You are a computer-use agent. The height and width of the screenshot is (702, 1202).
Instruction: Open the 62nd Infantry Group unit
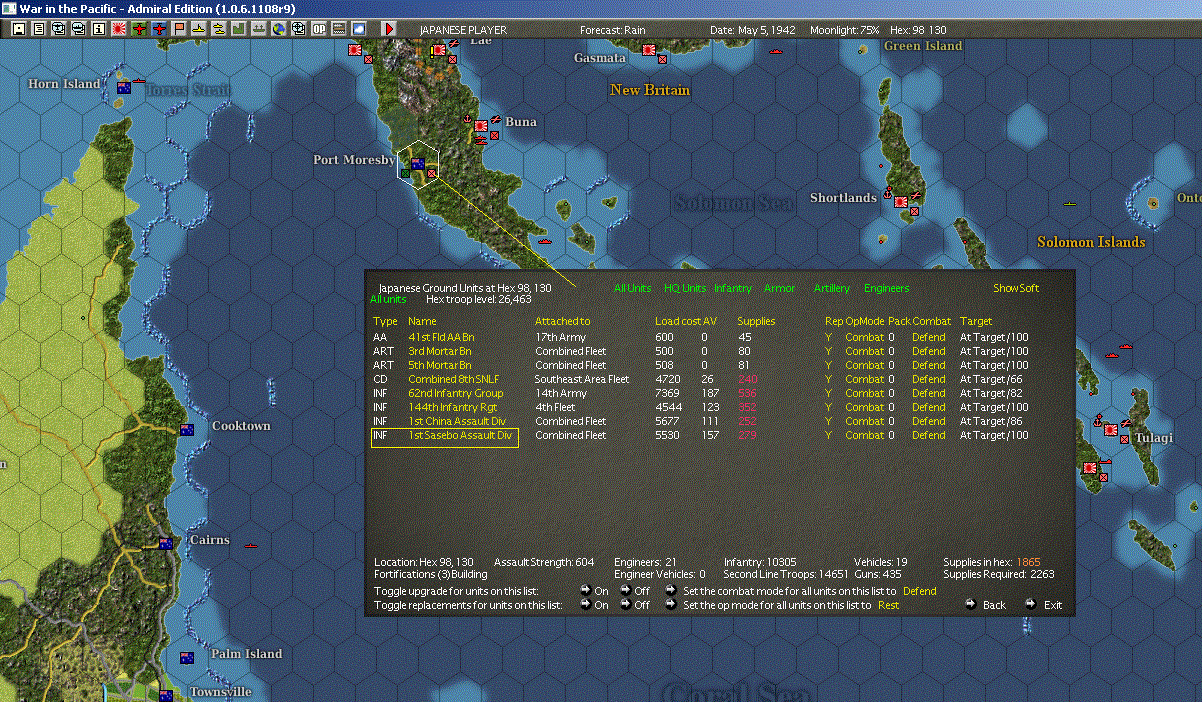pos(455,393)
